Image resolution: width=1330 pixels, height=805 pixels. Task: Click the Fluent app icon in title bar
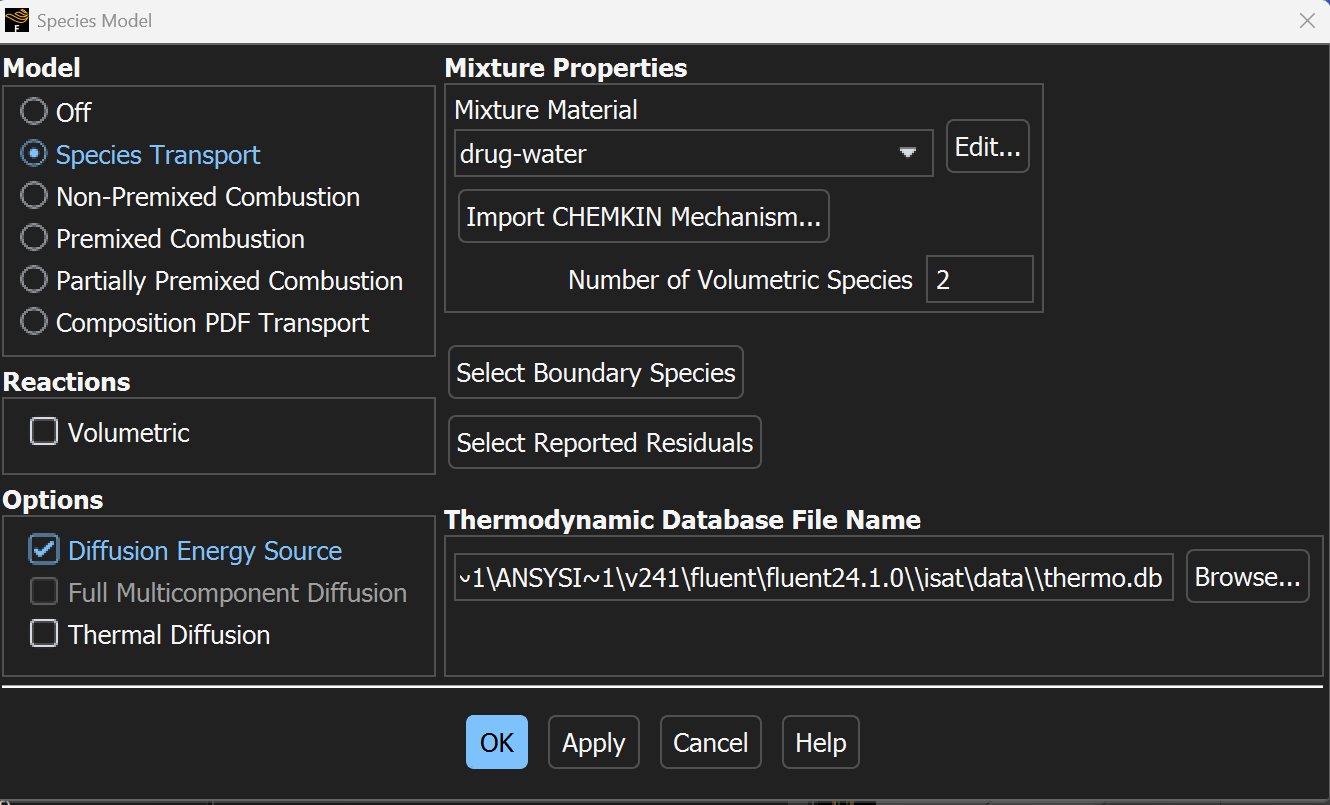(x=17, y=20)
